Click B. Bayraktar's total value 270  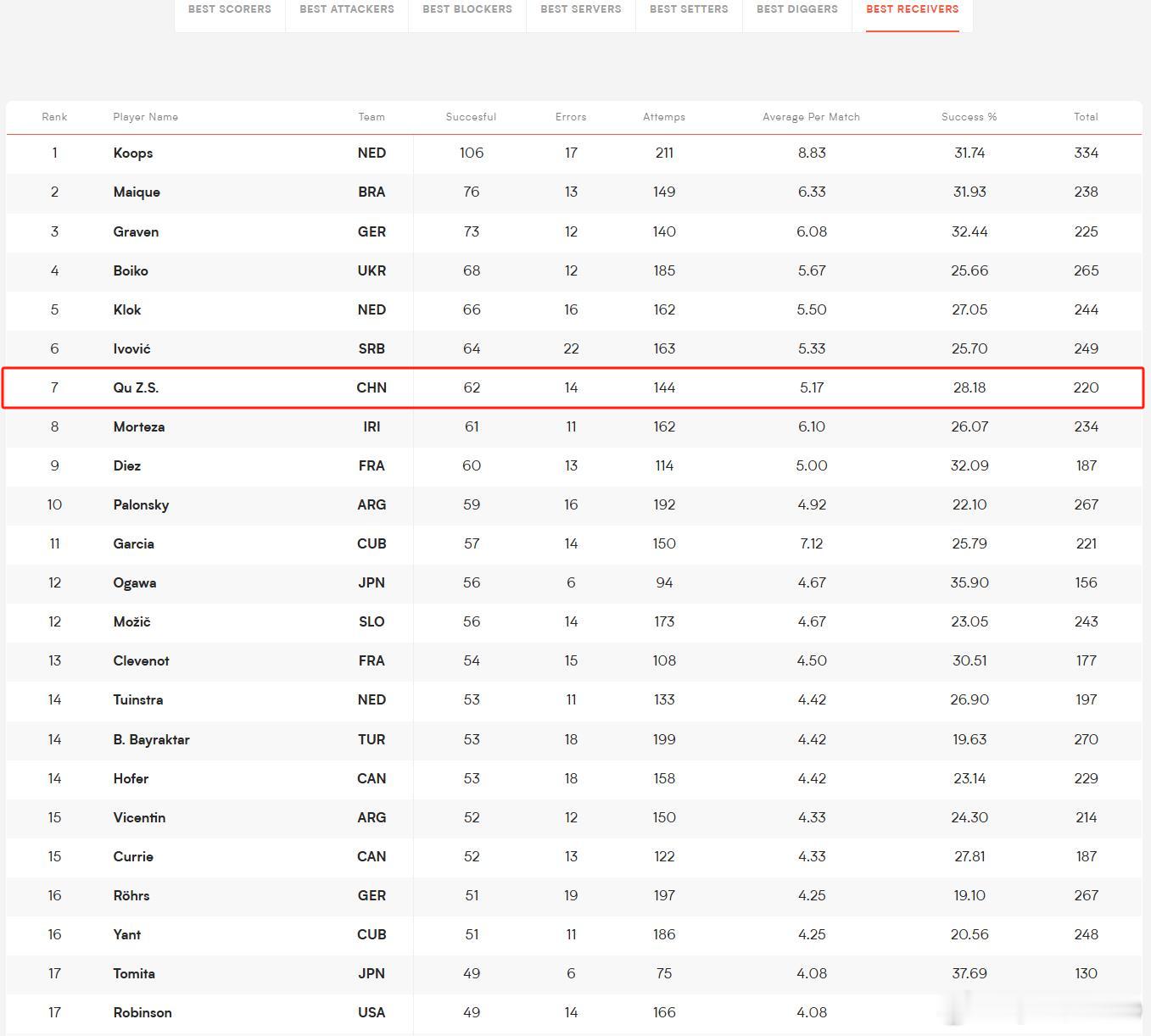(1086, 739)
